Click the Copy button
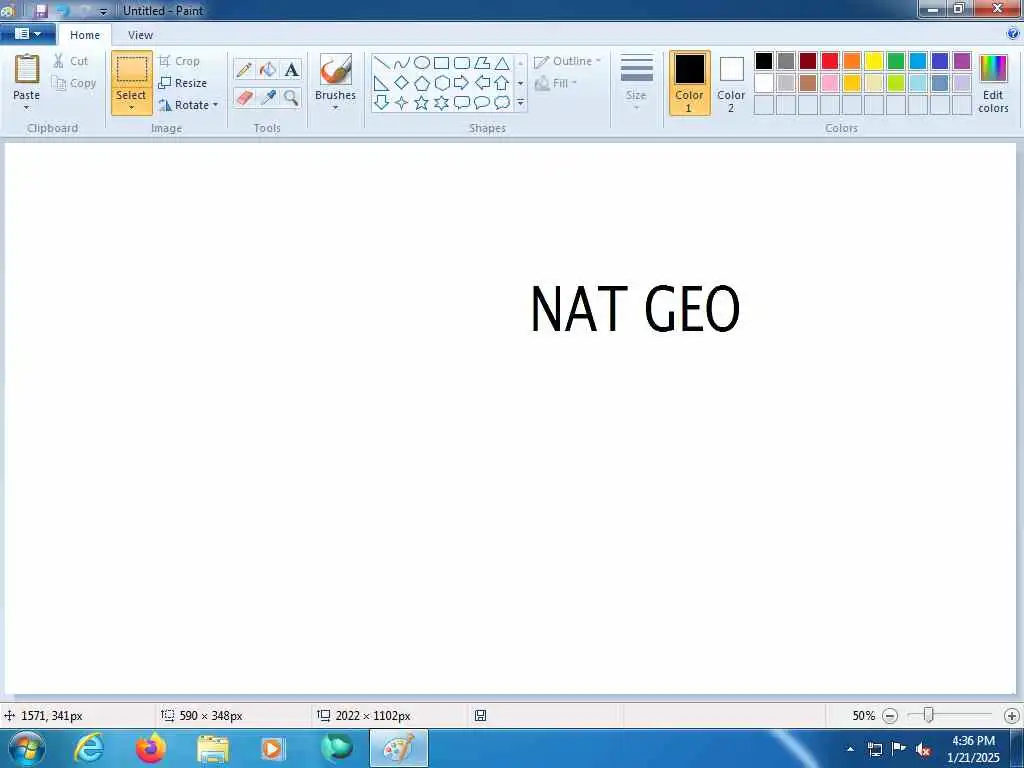Screen dimensions: 1024x768 [x=74, y=83]
